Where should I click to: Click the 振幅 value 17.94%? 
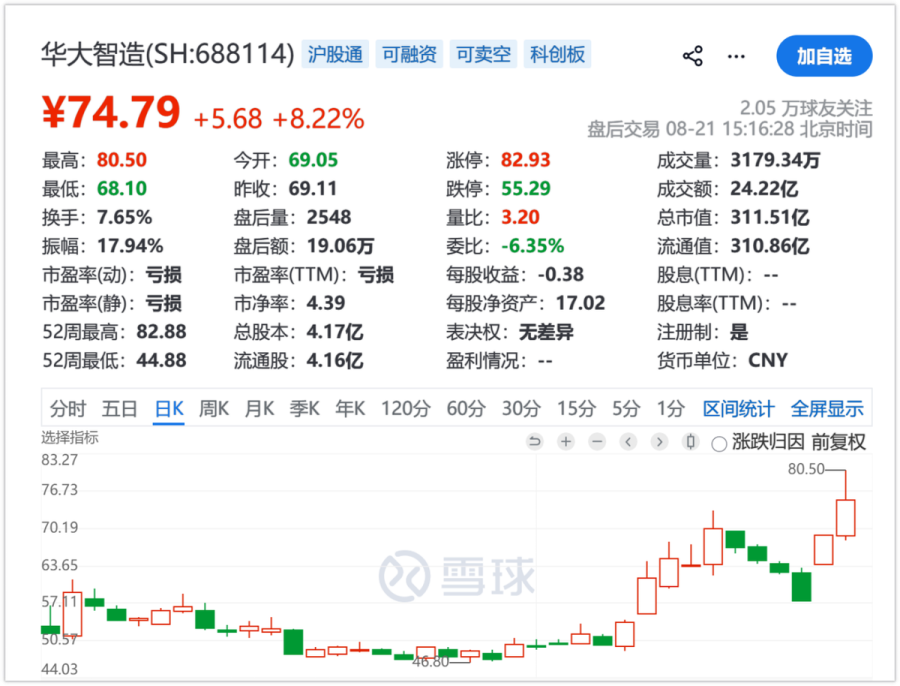[x=130, y=246]
